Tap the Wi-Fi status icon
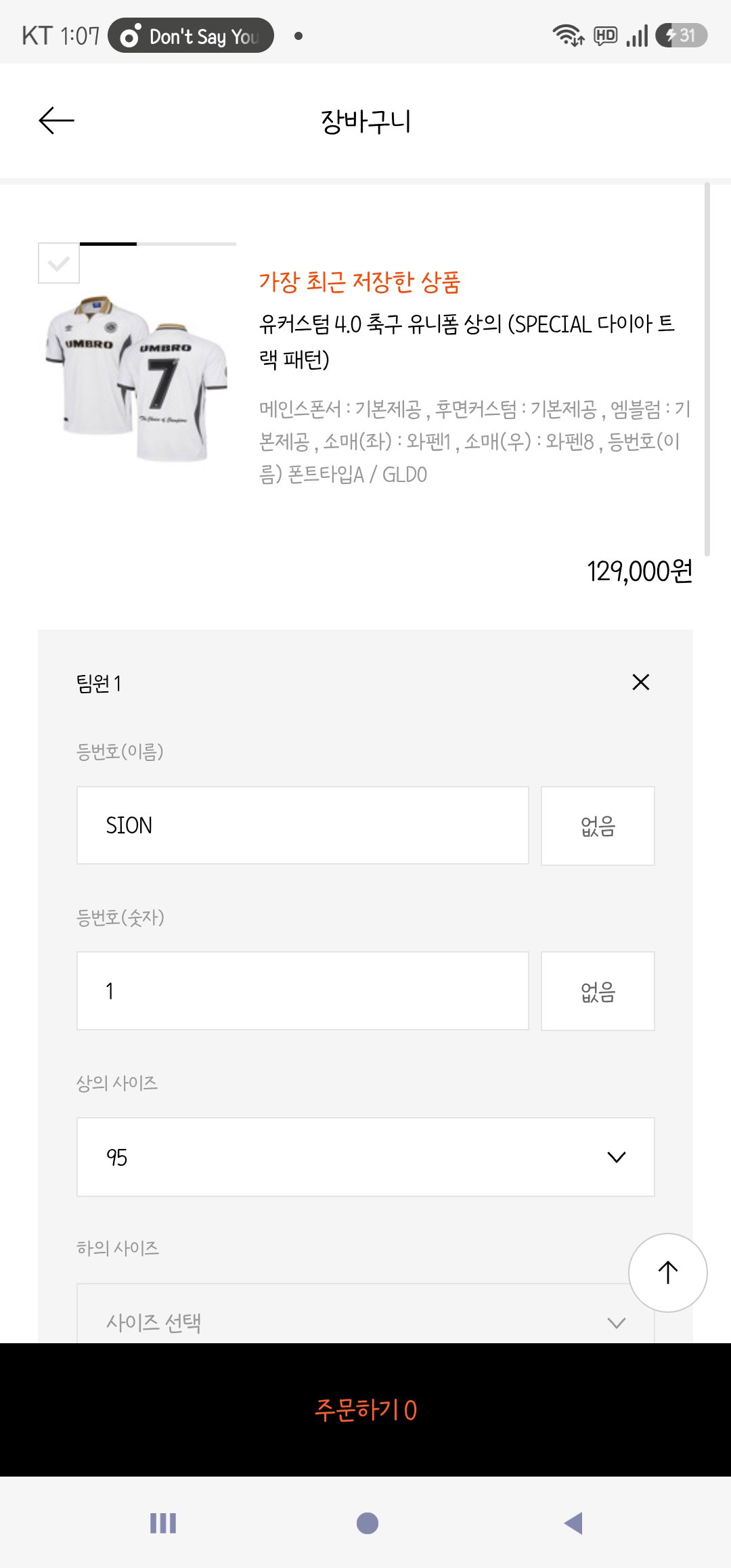 point(567,35)
